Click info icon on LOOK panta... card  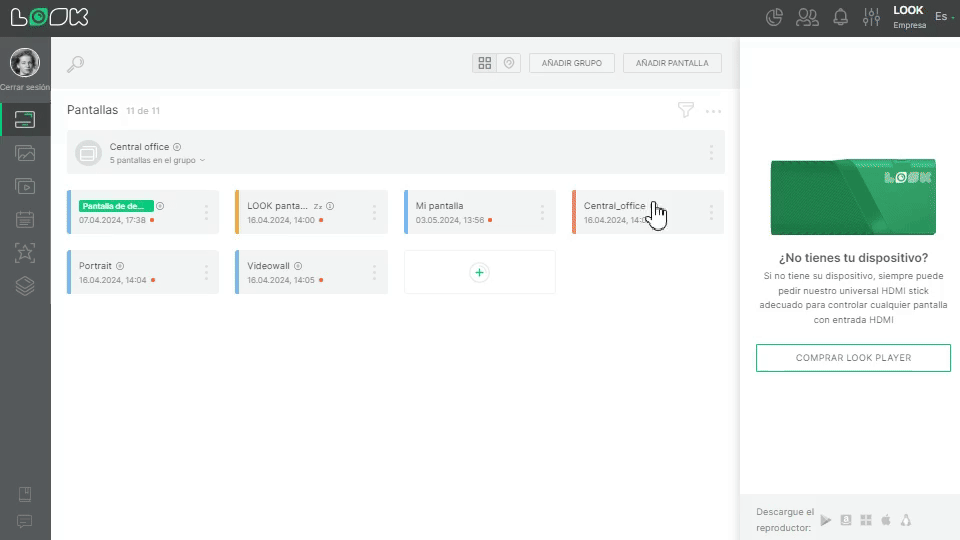(x=330, y=206)
